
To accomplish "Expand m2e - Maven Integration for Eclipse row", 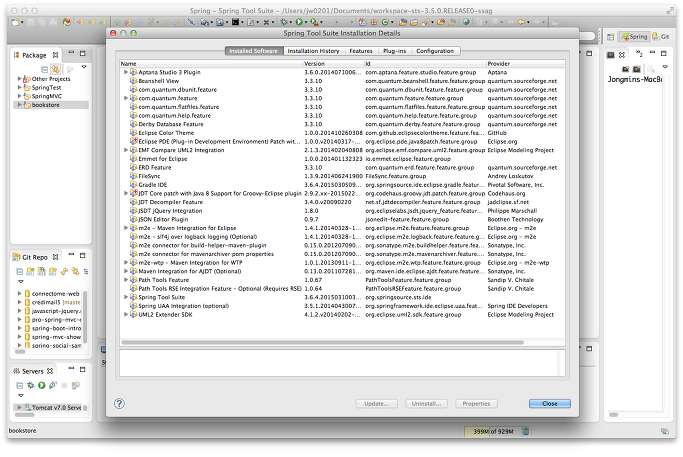I will (126, 228).
